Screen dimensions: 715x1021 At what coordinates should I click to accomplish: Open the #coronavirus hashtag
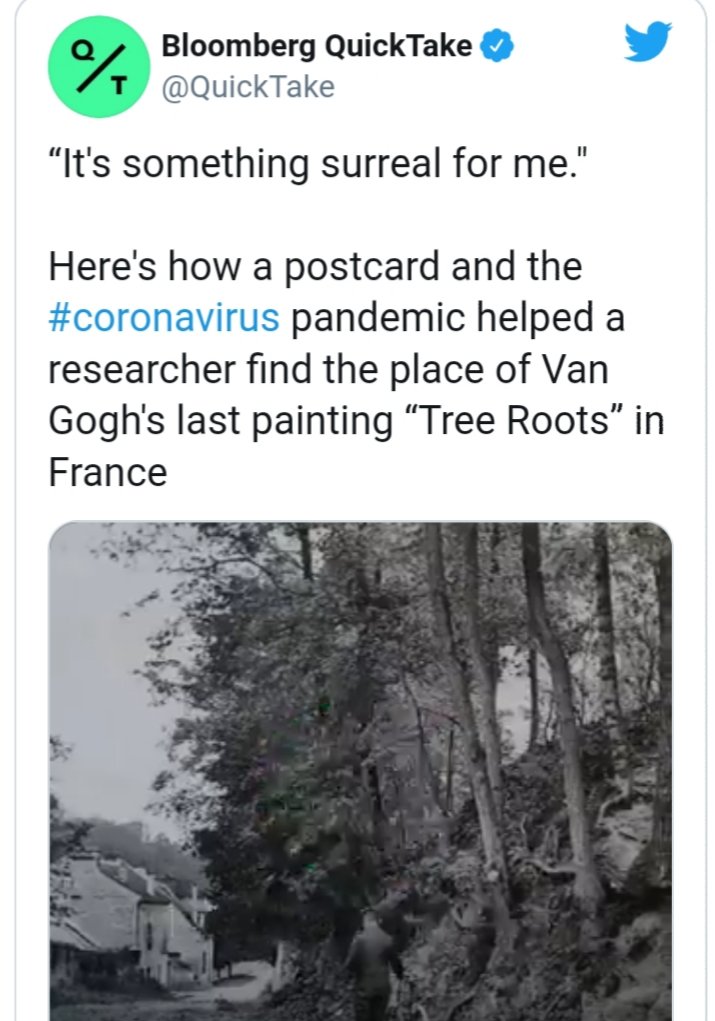[164, 319]
